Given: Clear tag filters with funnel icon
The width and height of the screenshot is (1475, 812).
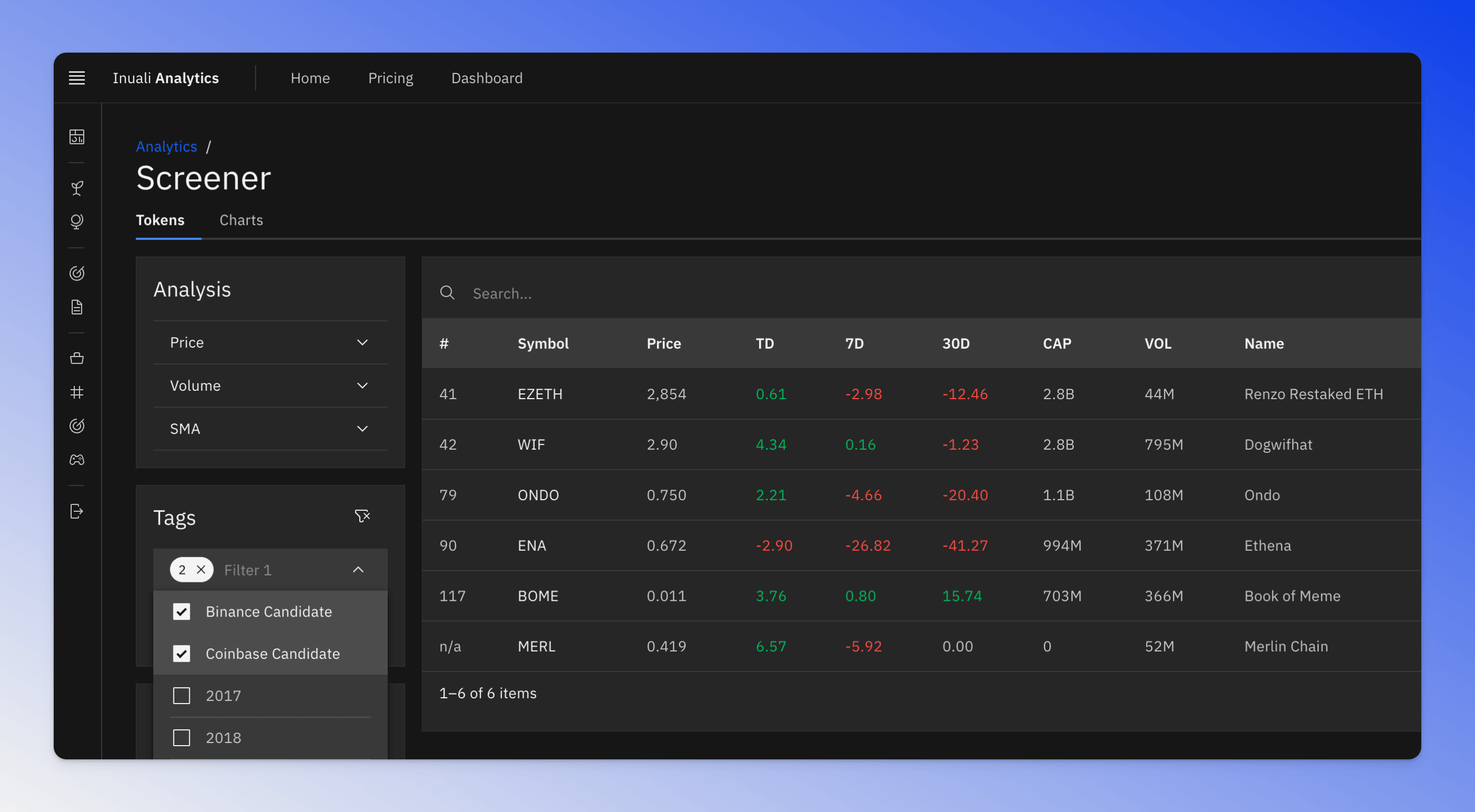Looking at the screenshot, I should tap(362, 516).
